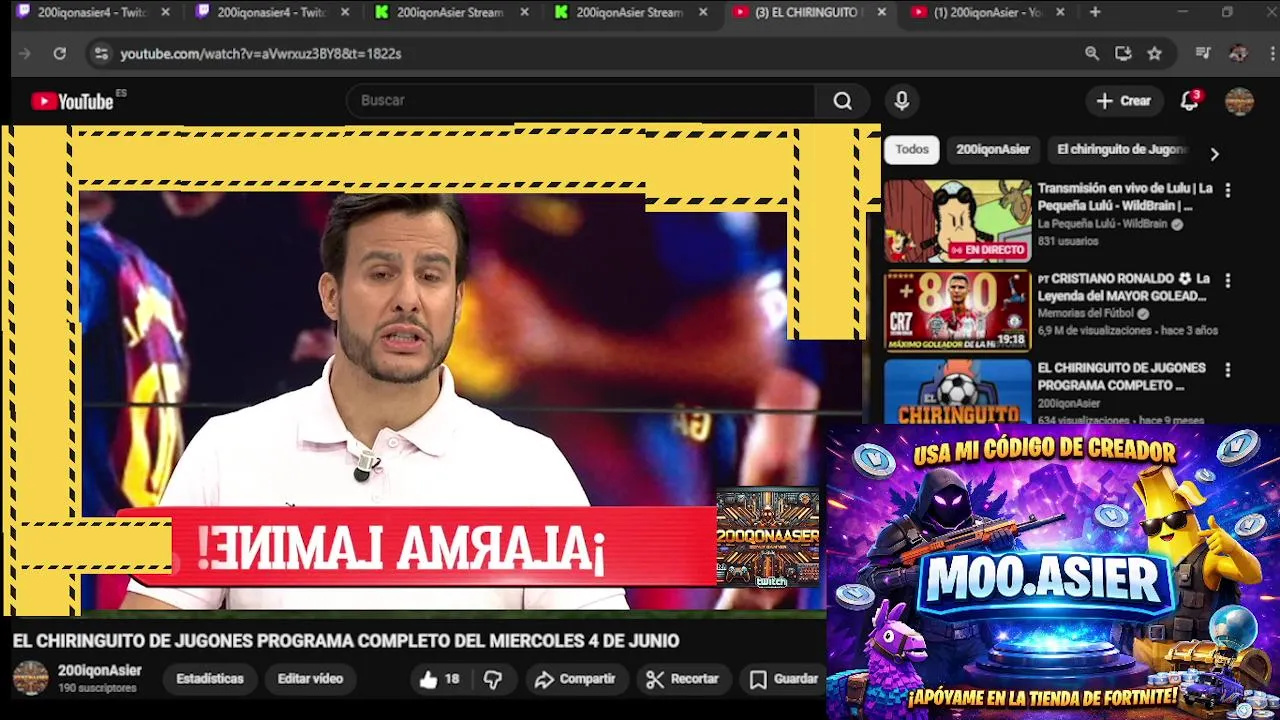Viewport: 1280px width, 720px height.
Task: Click the zoom magnifier icon in address bar
Action: (1092, 54)
